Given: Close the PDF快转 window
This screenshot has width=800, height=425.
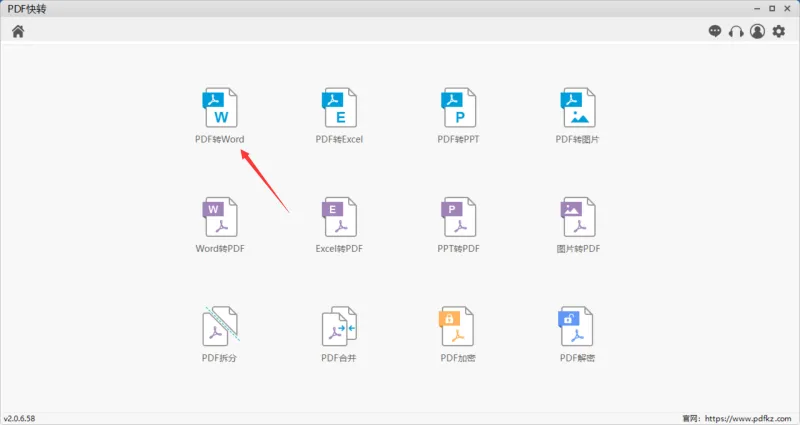Looking at the screenshot, I should pos(787,9).
